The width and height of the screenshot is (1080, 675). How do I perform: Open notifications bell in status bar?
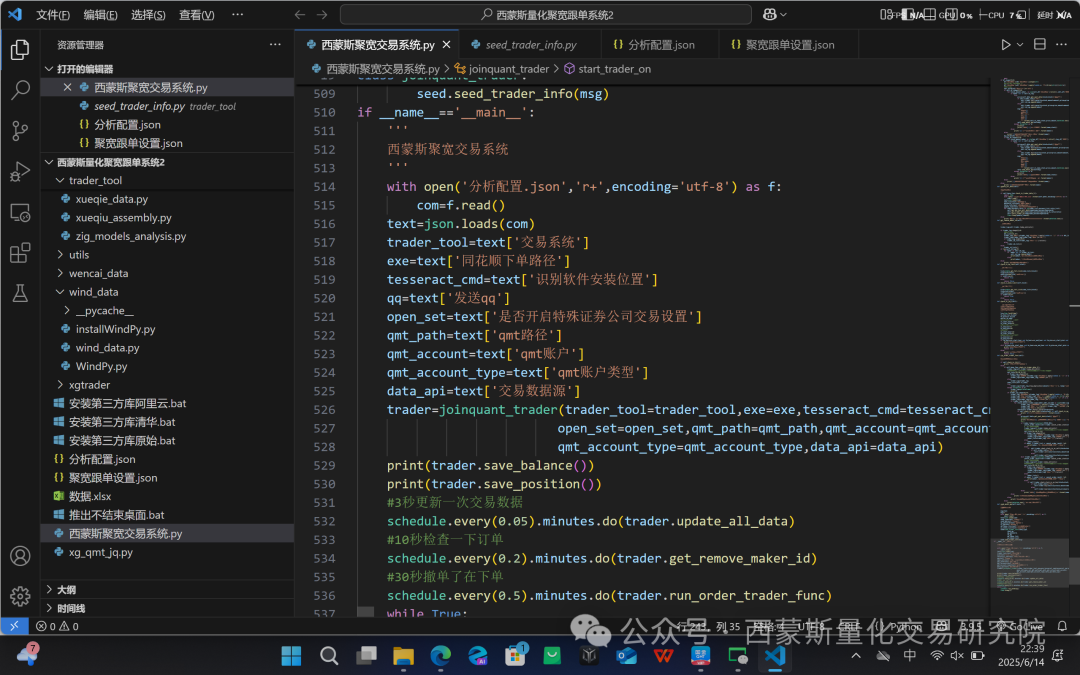pos(1062,626)
